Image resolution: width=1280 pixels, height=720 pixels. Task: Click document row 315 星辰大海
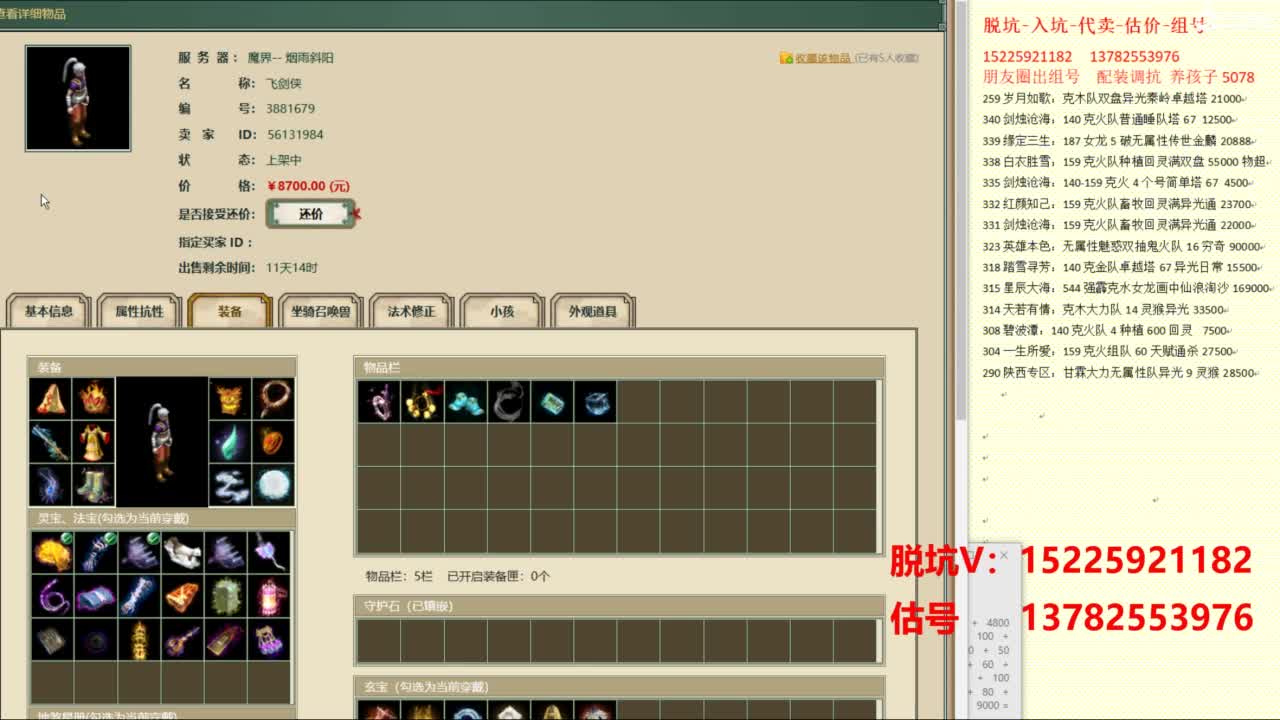point(1128,288)
